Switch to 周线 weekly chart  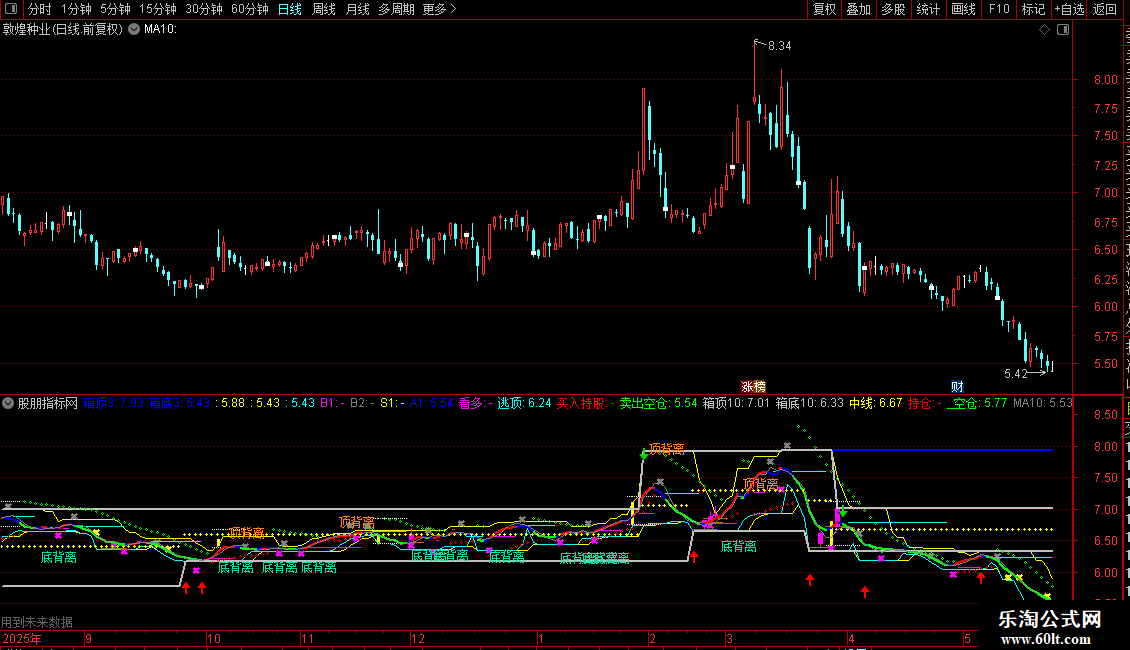click(324, 9)
